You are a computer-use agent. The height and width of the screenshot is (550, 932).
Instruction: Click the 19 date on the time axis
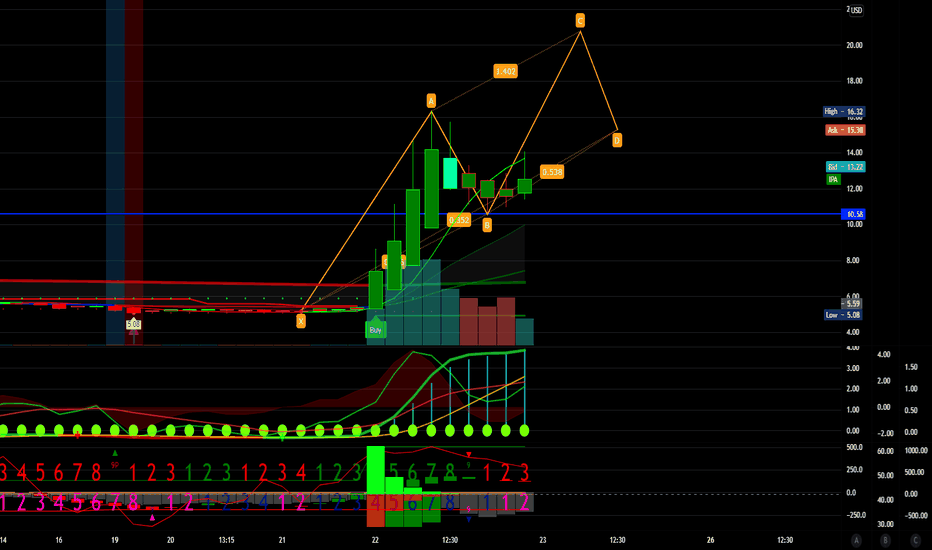(115, 540)
